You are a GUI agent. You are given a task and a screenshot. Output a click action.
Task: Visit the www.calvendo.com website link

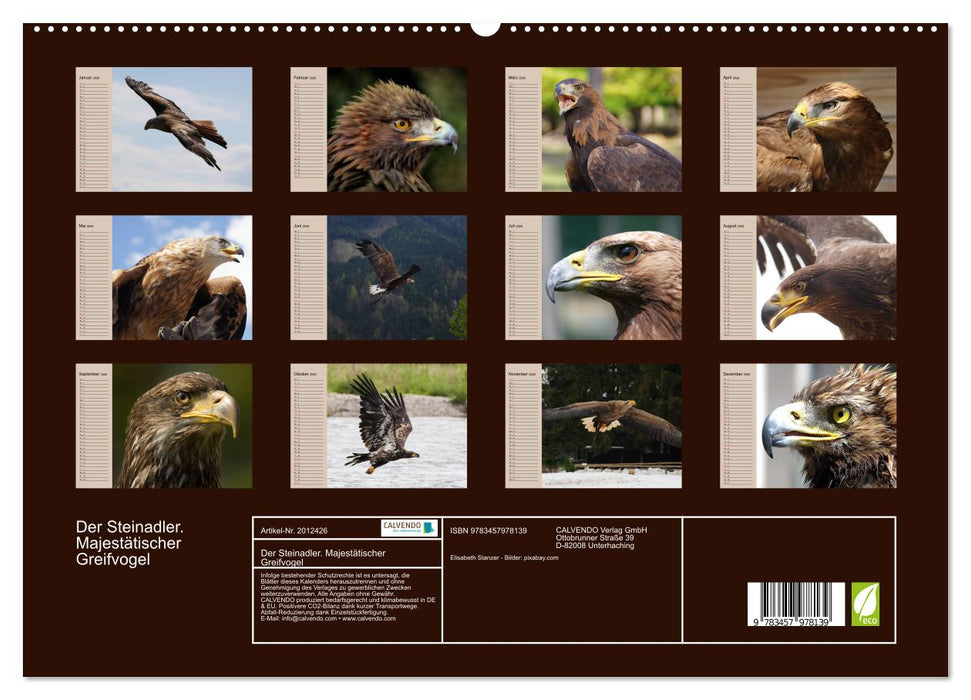coord(369,620)
